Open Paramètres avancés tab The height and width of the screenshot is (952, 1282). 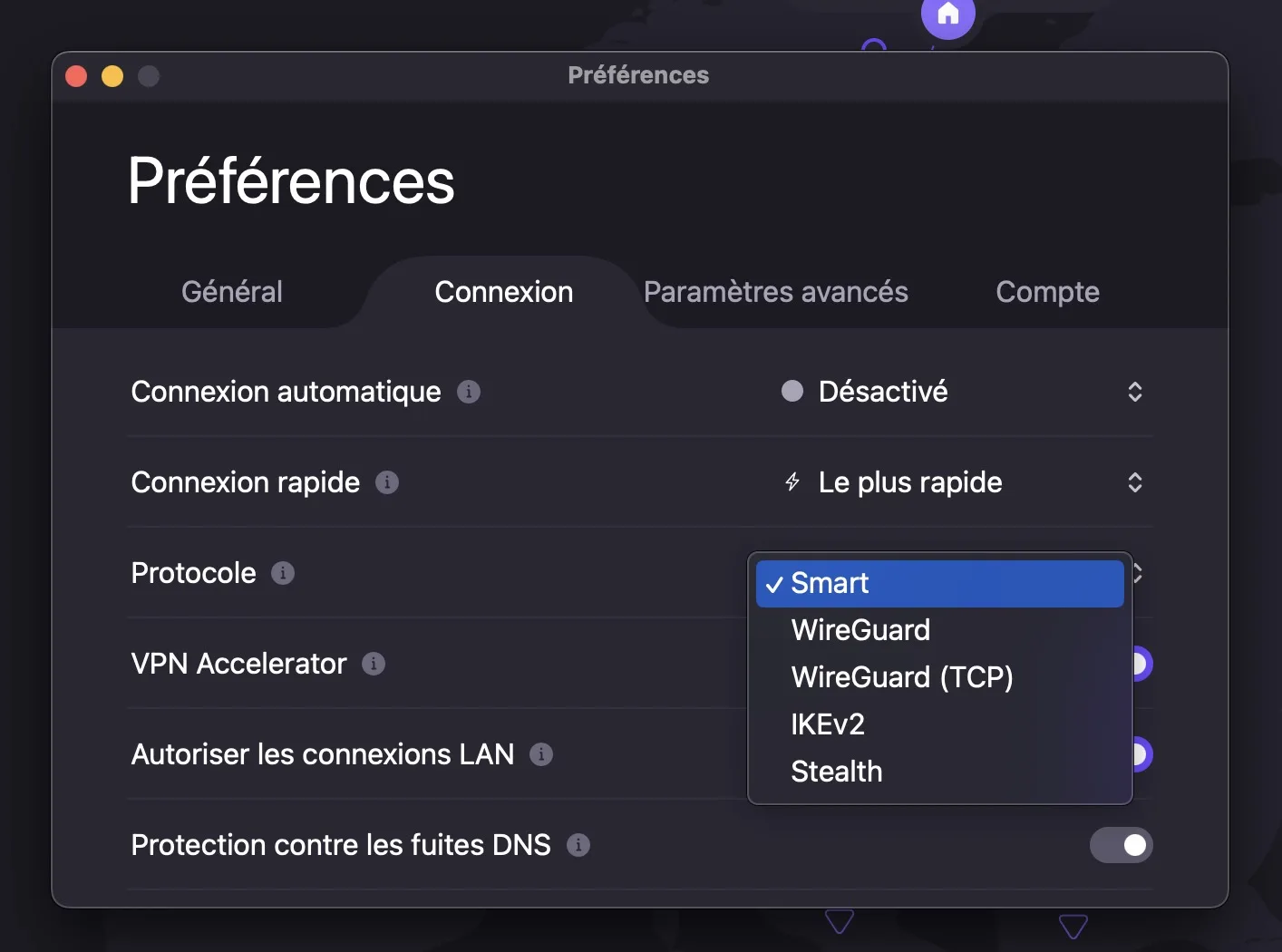coord(776,292)
